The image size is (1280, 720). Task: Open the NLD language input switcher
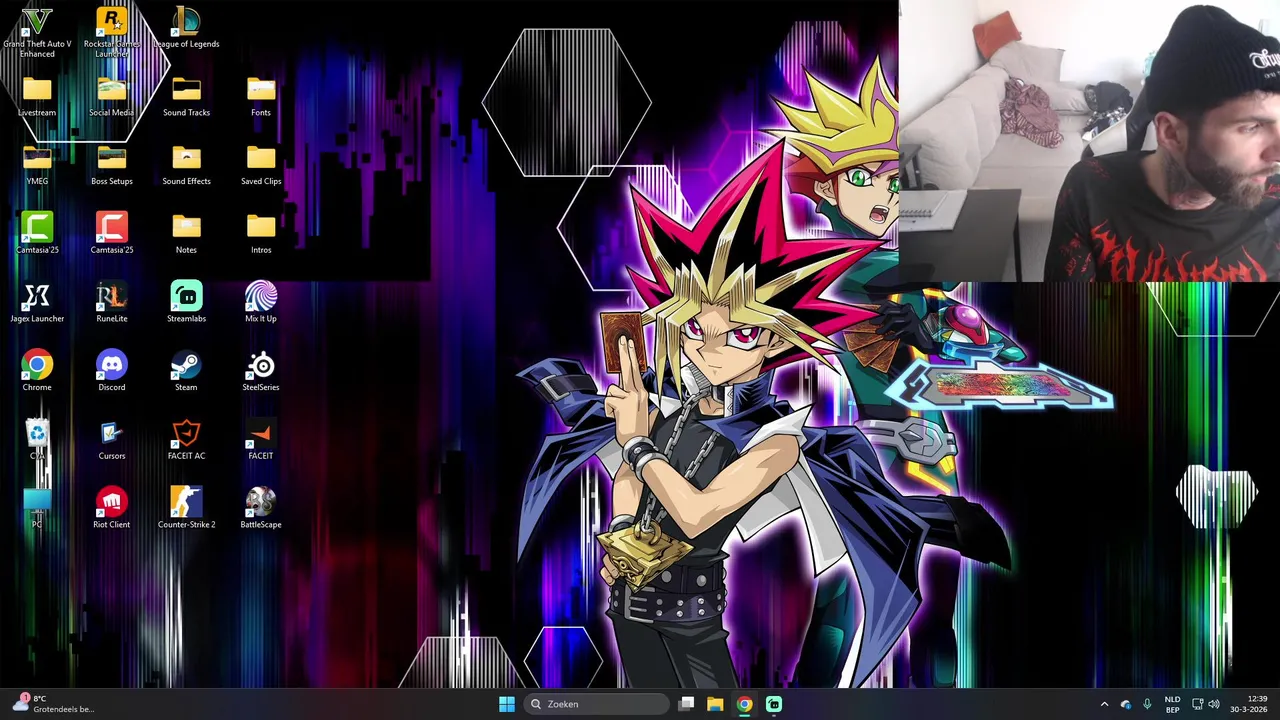1172,704
